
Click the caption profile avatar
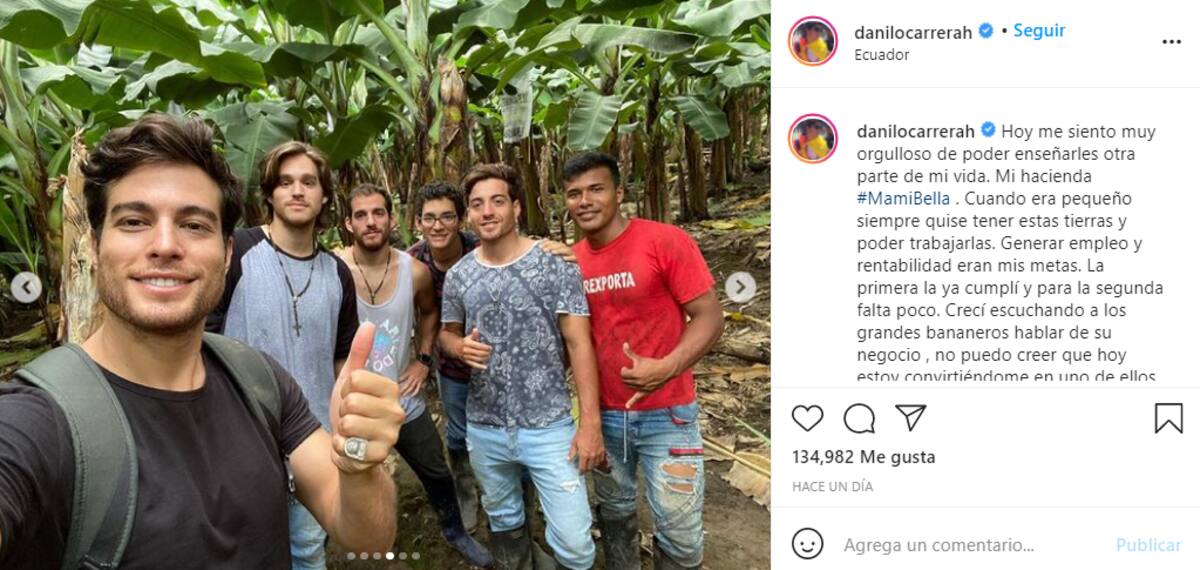pos(812,139)
